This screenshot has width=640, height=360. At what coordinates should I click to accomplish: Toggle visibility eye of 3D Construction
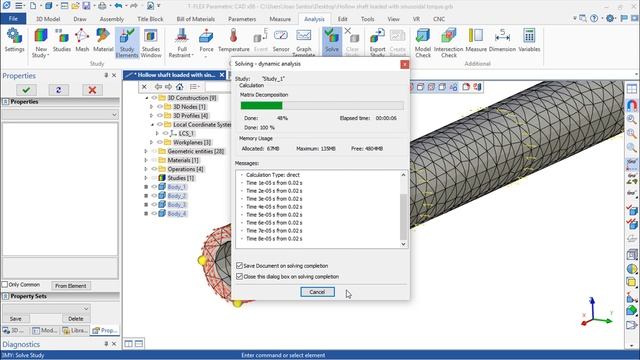pos(154,98)
